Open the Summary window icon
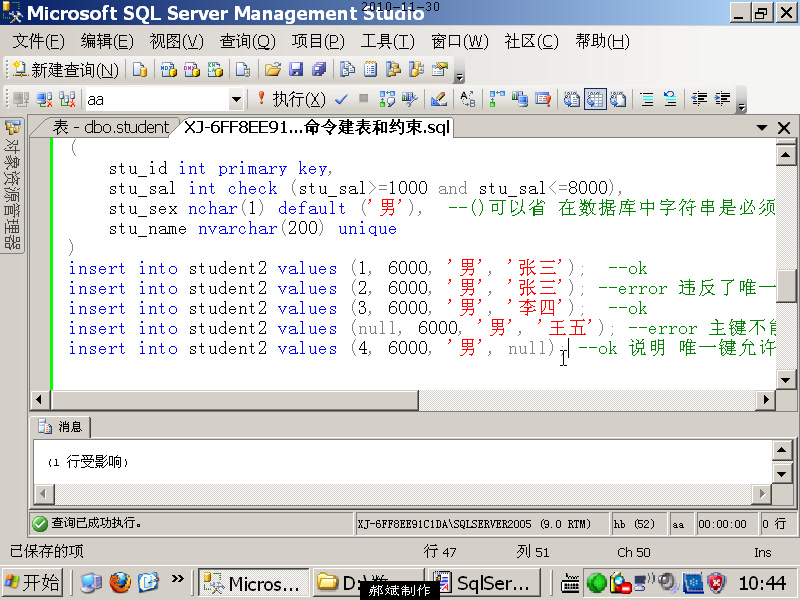Image resolution: width=800 pixels, height=600 pixels. [370, 69]
